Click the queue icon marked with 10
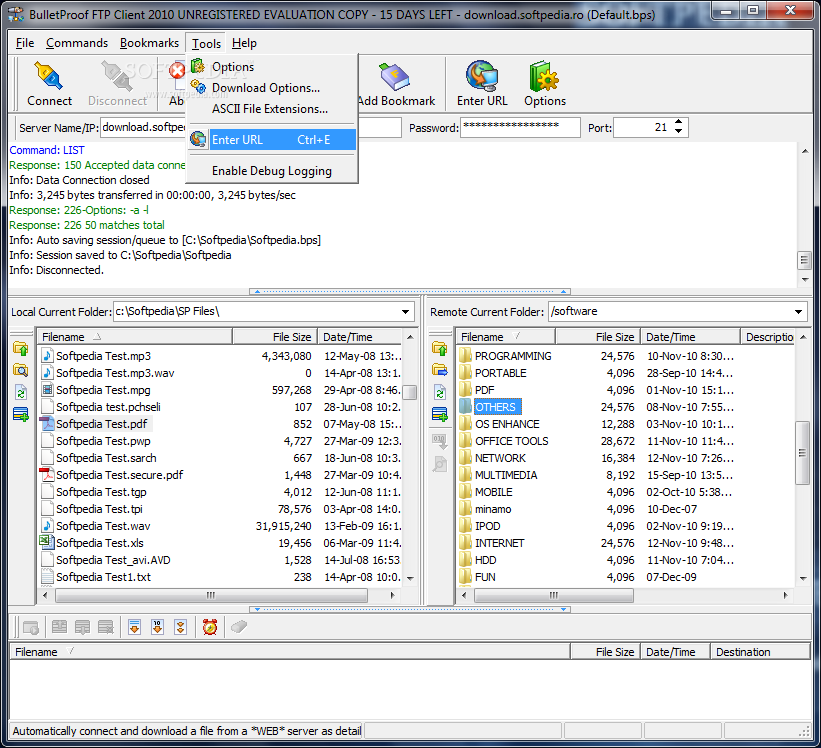 point(158,627)
